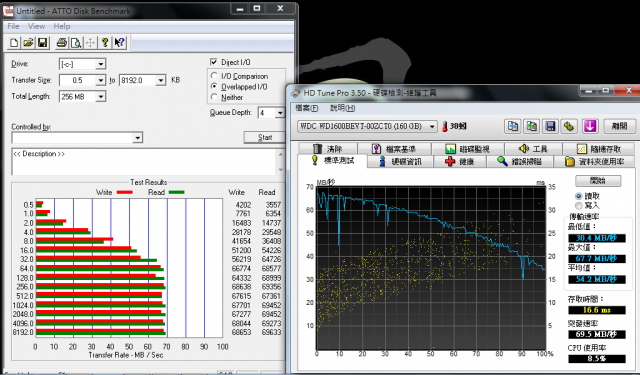The height and width of the screenshot is (375, 640).
Task: Switch to the 錯誤掃描 error scan tab
Action: (x=520, y=162)
